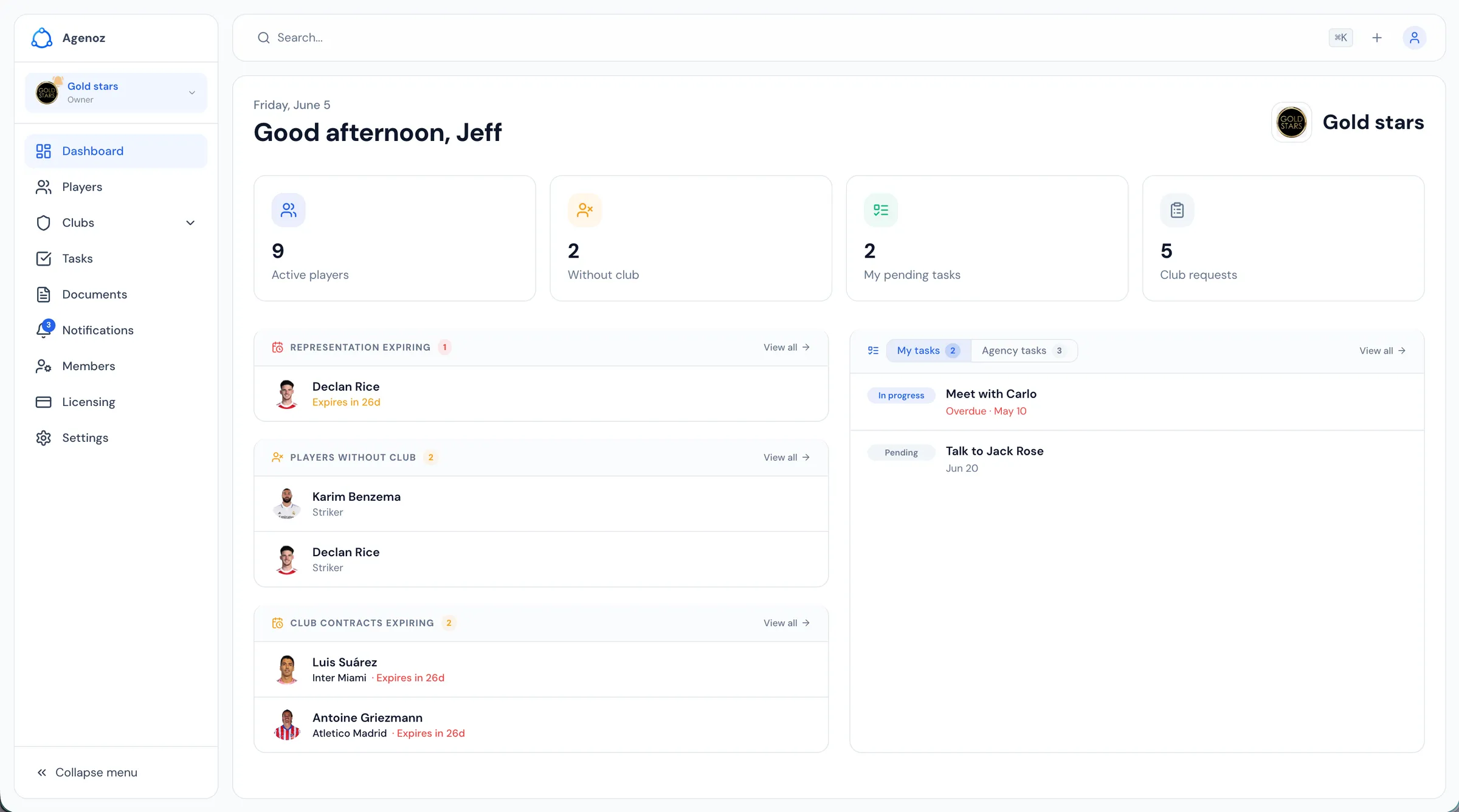This screenshot has width=1459, height=812.
Task: Click the Players people icon in sidebar
Action: (43, 187)
